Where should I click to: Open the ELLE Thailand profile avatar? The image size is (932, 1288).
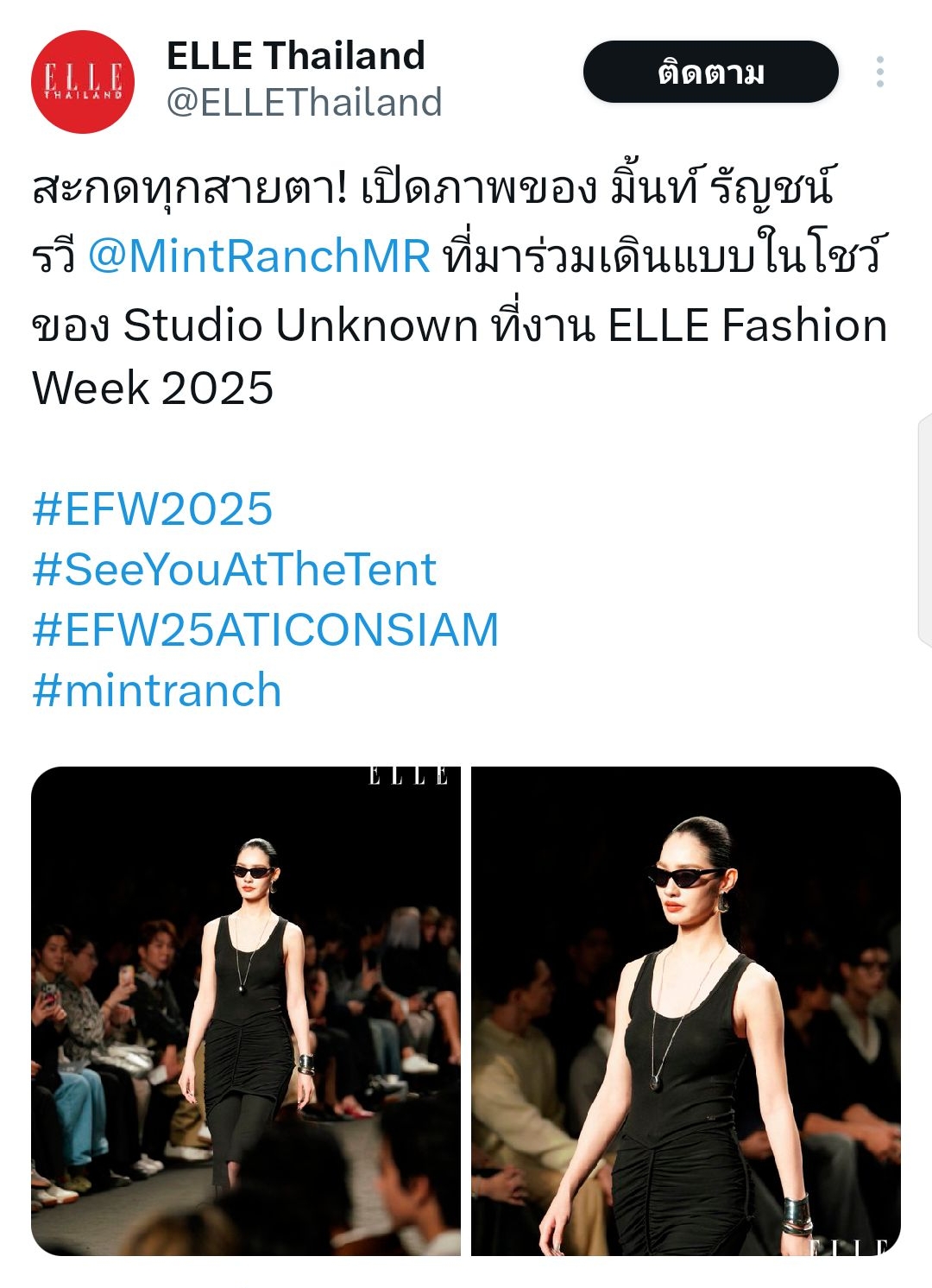[x=83, y=82]
